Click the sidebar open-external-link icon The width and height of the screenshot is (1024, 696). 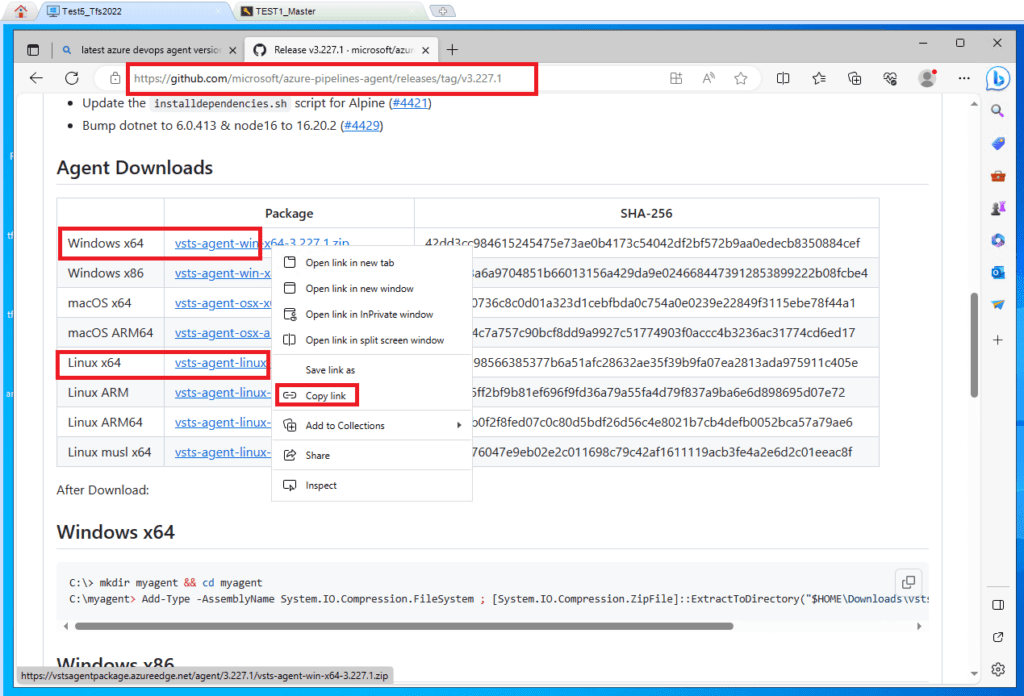pyautogui.click(x=998, y=637)
